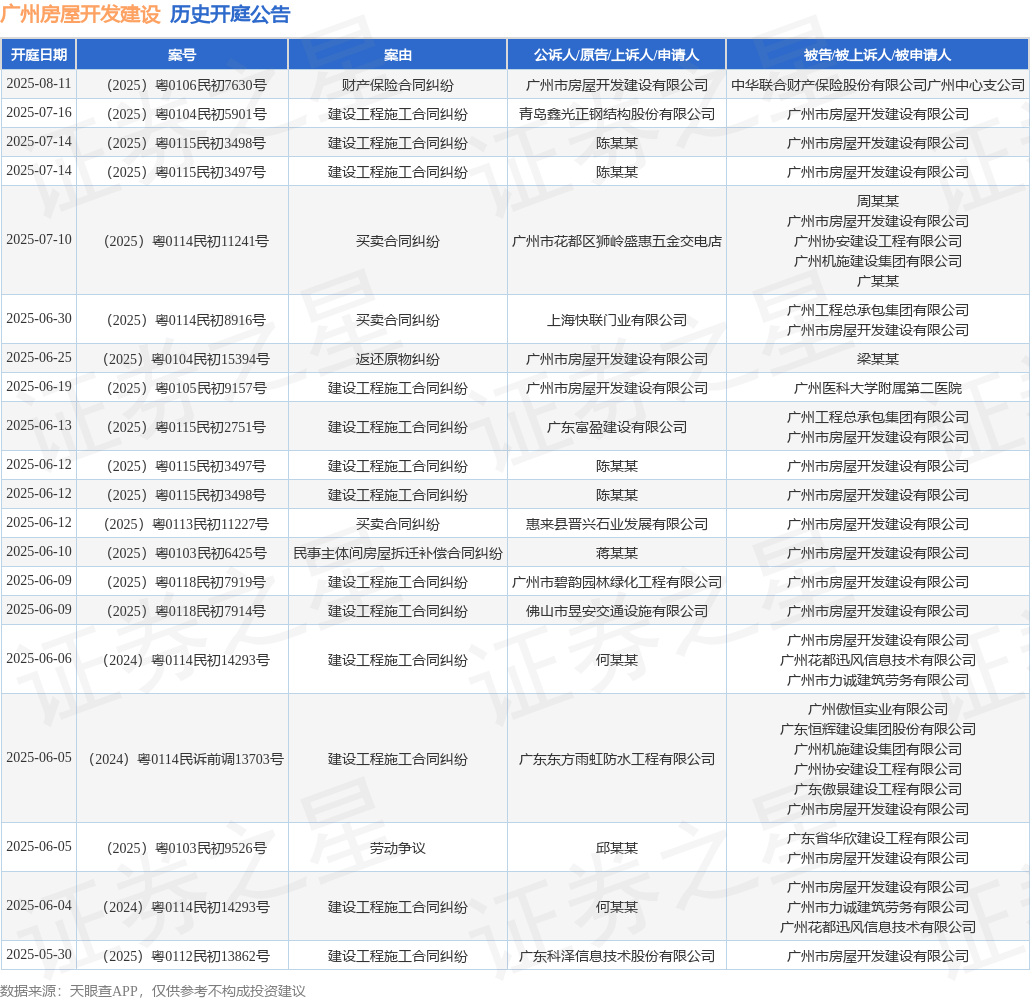Click plaintiff 蒋某某
The image size is (1030, 1000).
tap(617, 553)
